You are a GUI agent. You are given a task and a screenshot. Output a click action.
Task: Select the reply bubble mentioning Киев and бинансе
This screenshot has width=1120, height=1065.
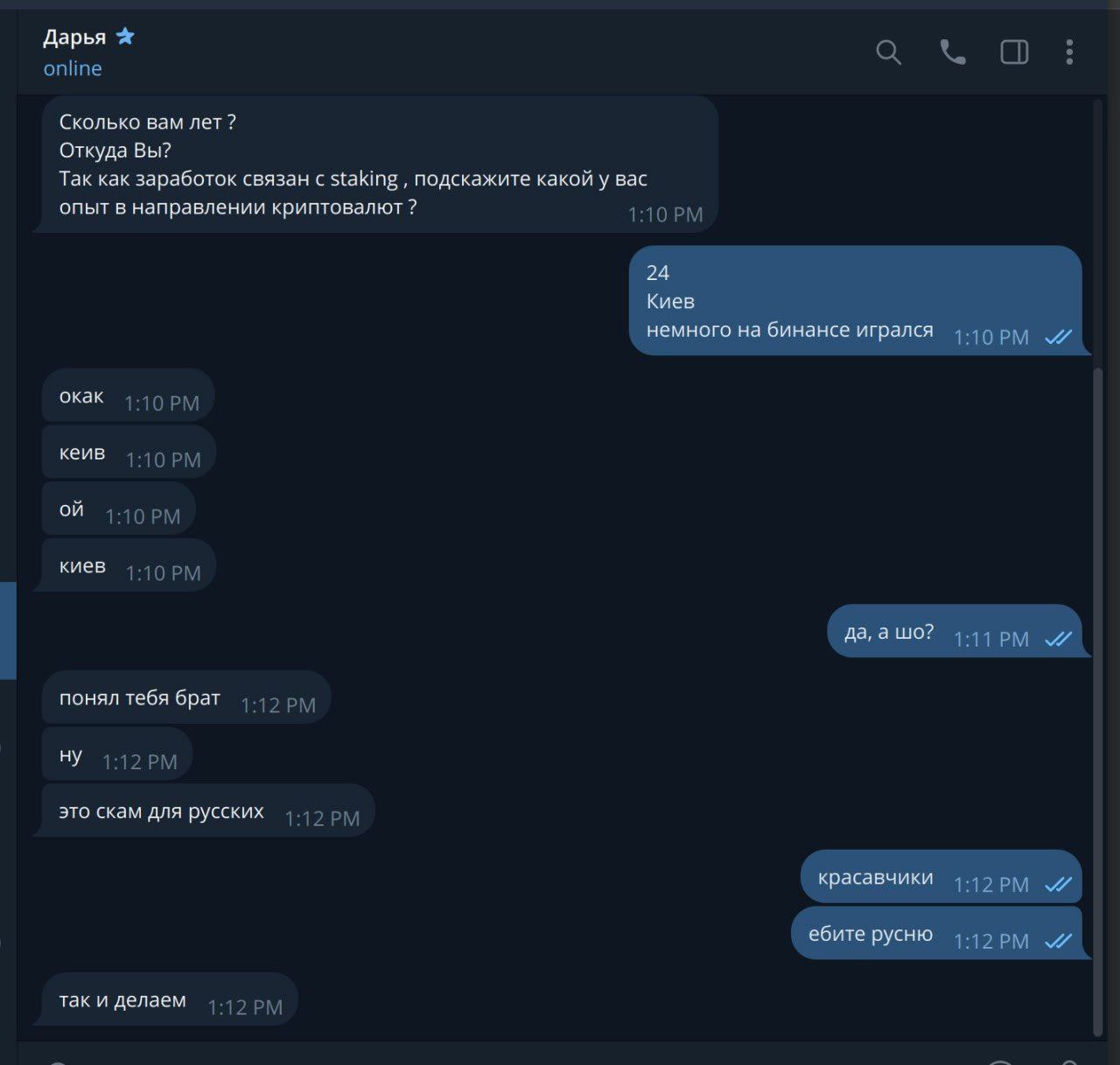(x=856, y=300)
